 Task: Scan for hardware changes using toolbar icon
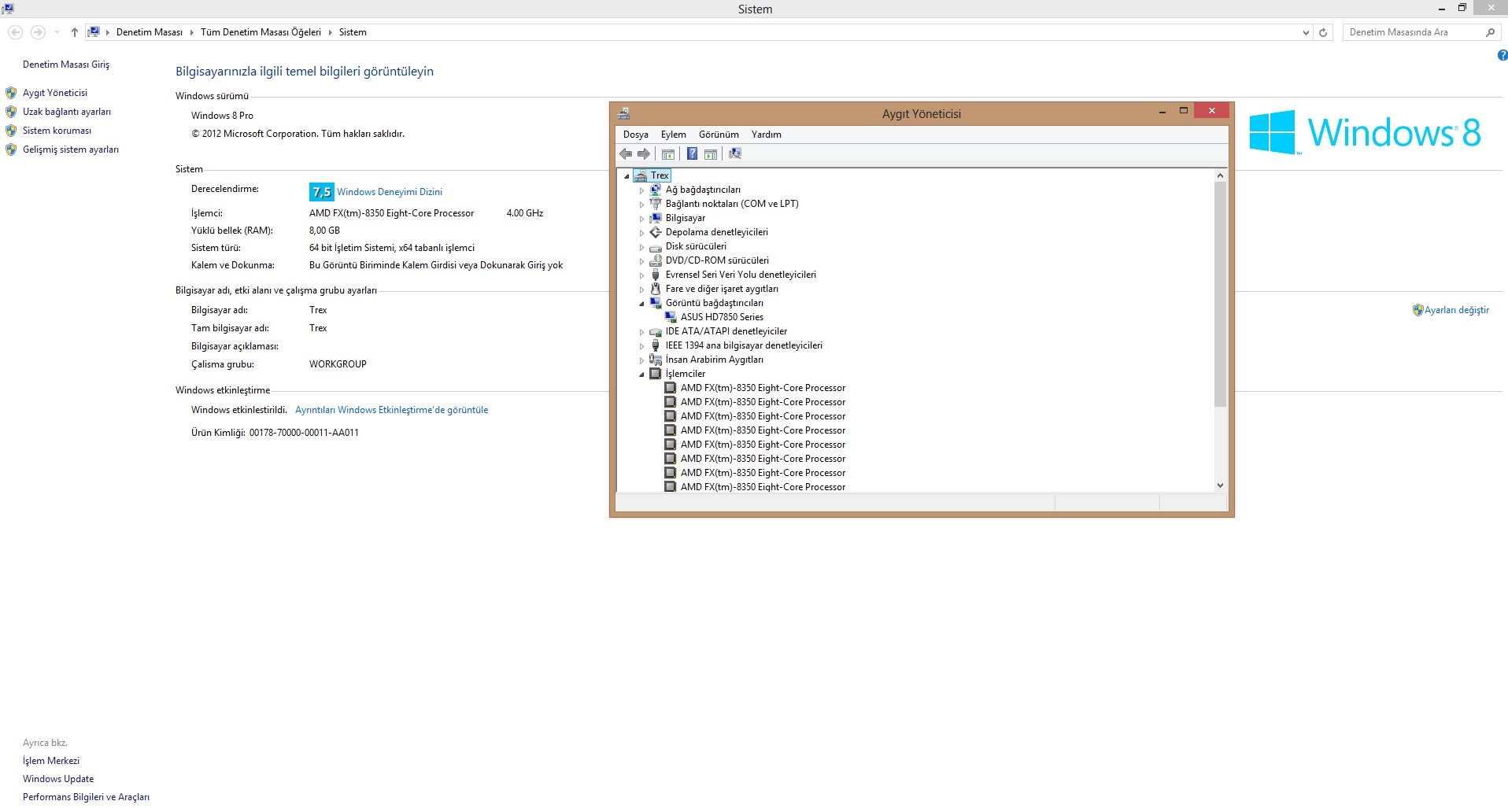[734, 153]
